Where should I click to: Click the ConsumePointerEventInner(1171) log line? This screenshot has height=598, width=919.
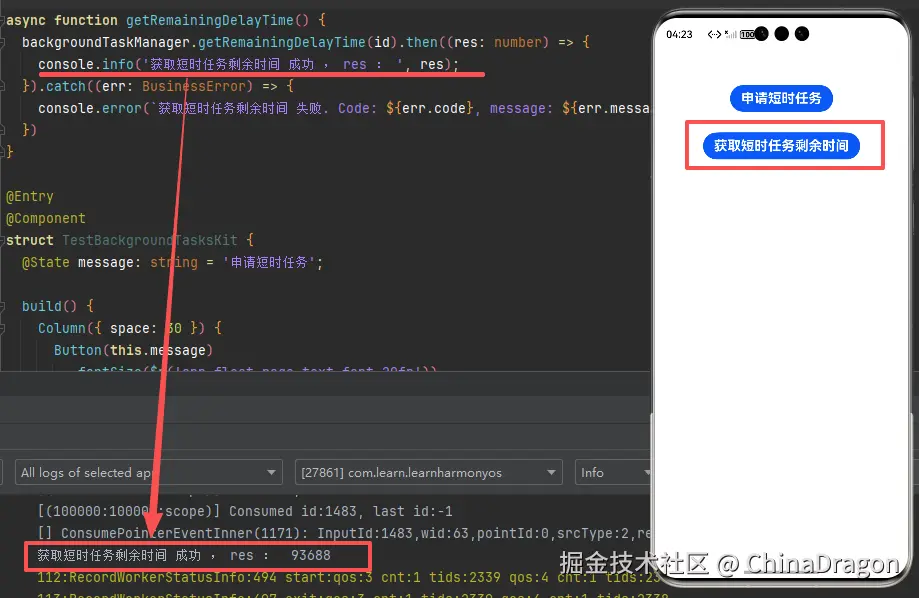344,533
